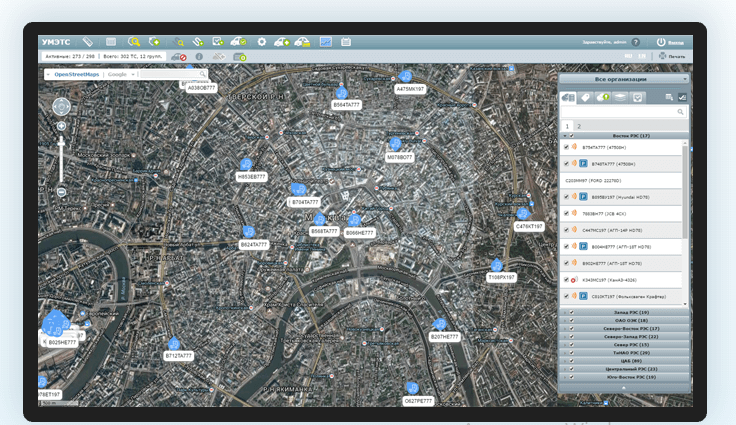Open the calendar icon in the toolbar
This screenshot has width=736, height=425.
346,42
